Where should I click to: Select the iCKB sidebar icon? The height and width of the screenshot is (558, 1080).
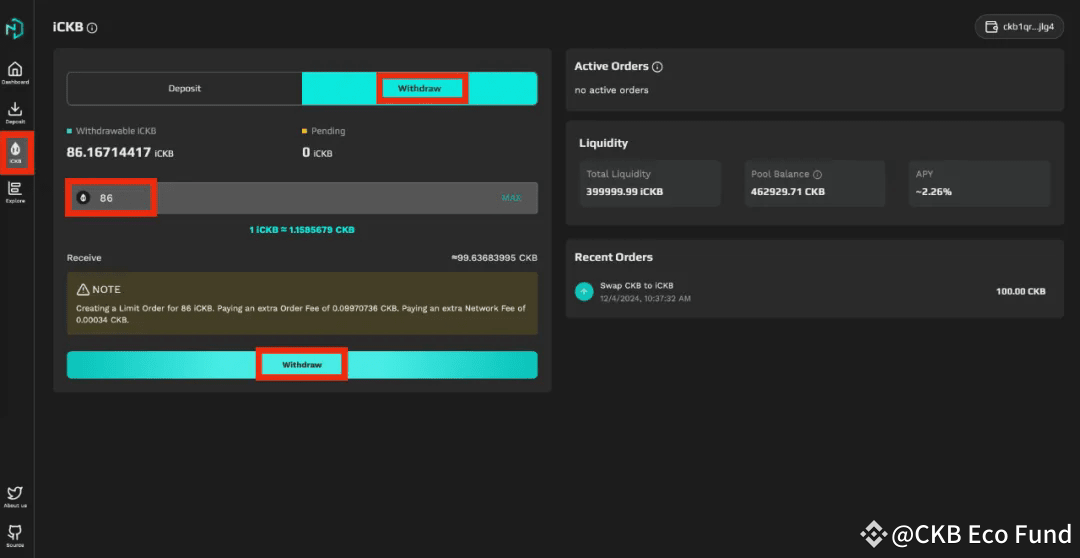pyautogui.click(x=15, y=151)
